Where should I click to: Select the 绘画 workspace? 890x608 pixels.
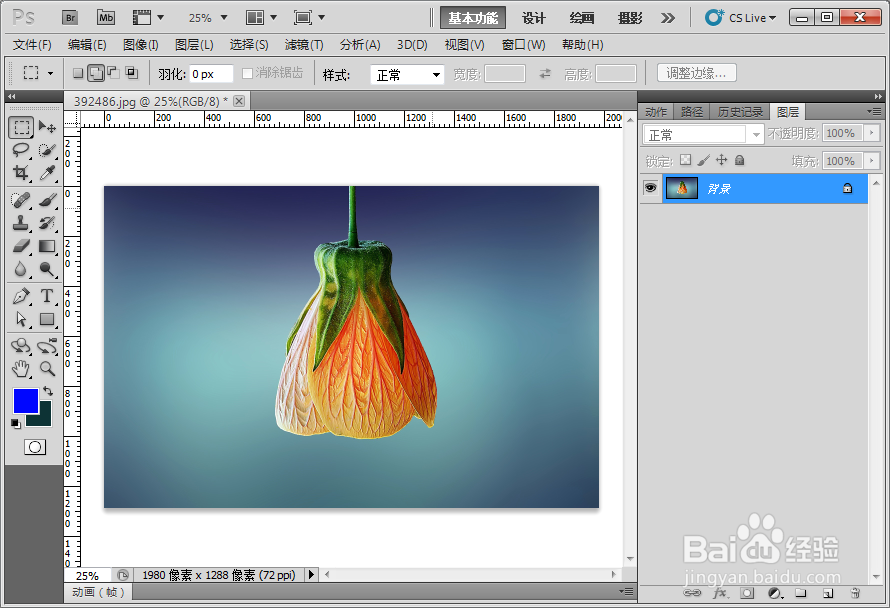582,18
